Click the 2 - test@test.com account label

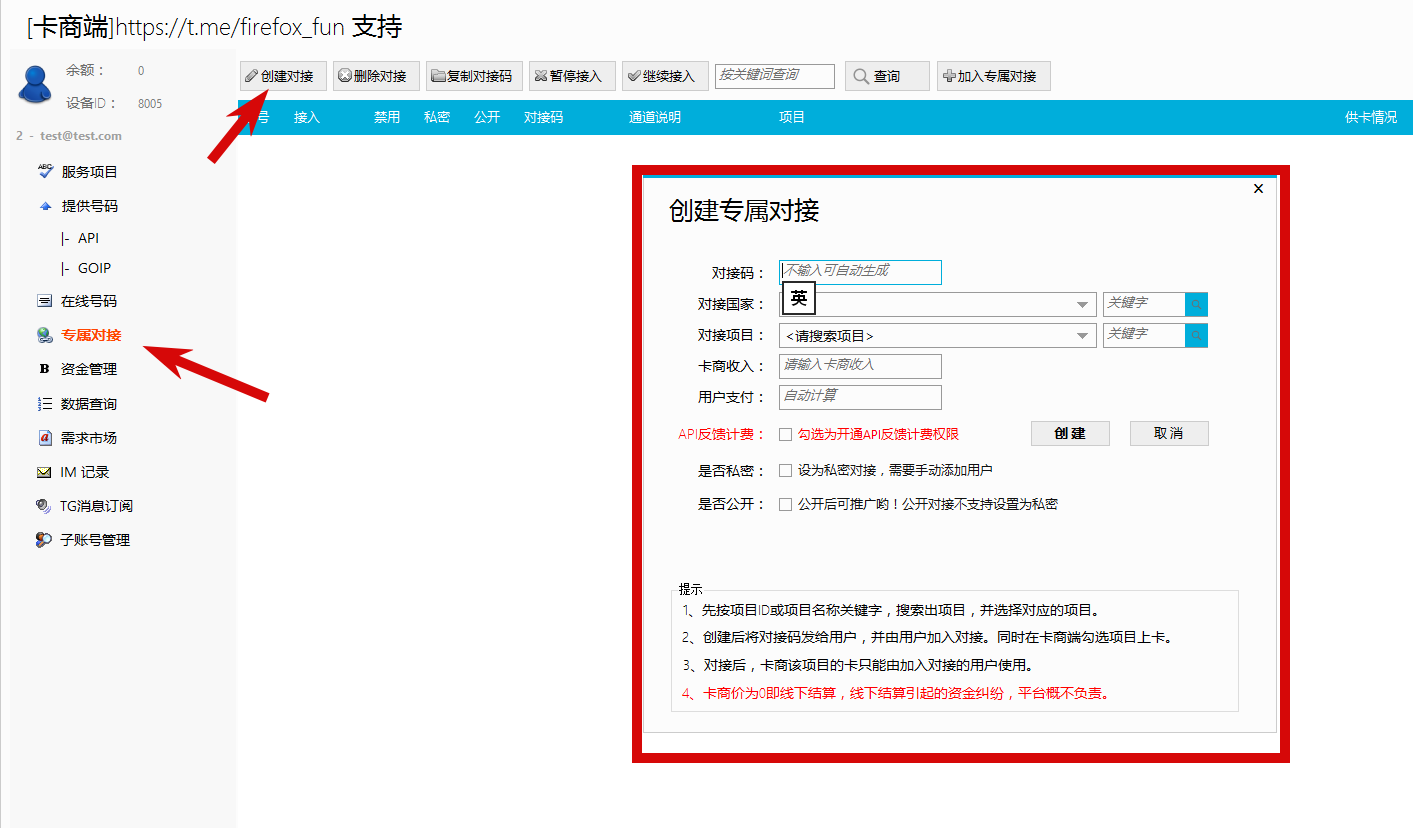(69, 136)
